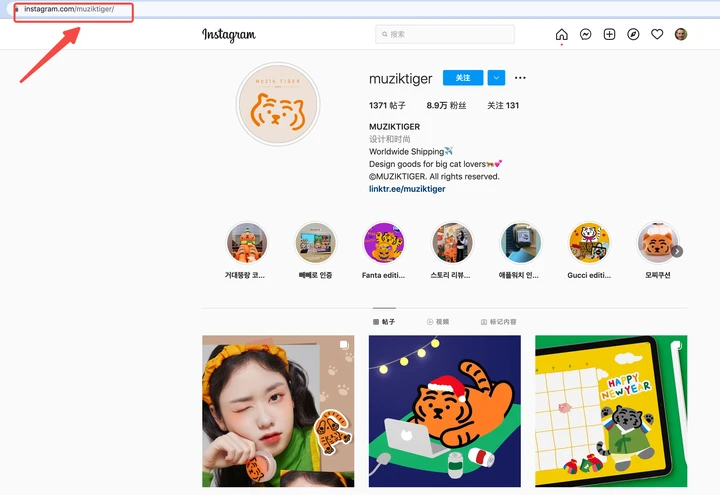Open the linktr.ee/muziktiger link

[x=407, y=189]
